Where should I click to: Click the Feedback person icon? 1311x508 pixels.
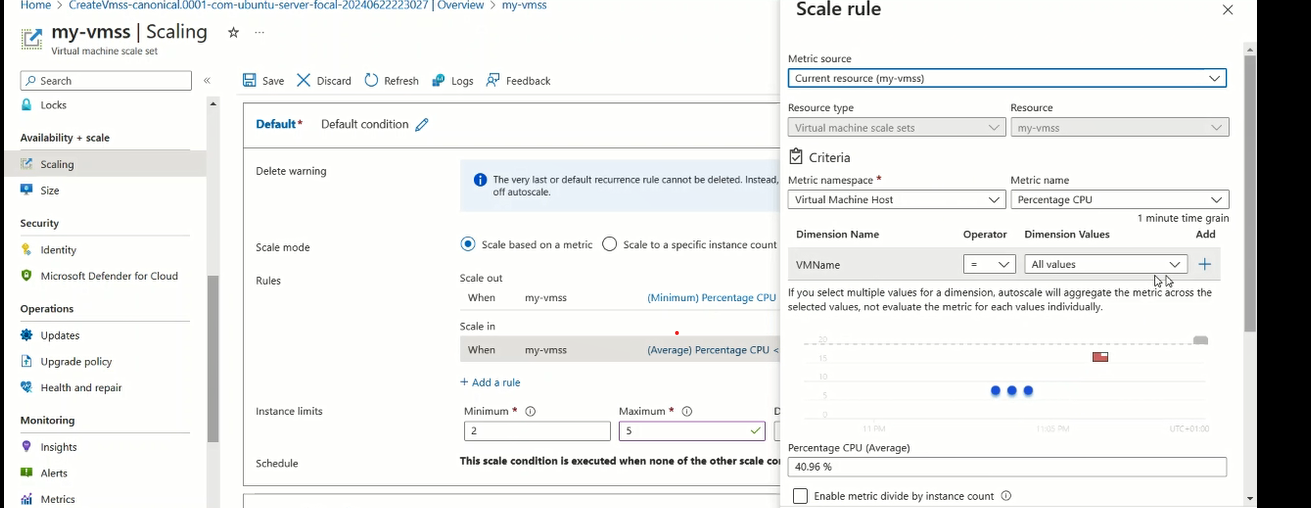point(493,80)
